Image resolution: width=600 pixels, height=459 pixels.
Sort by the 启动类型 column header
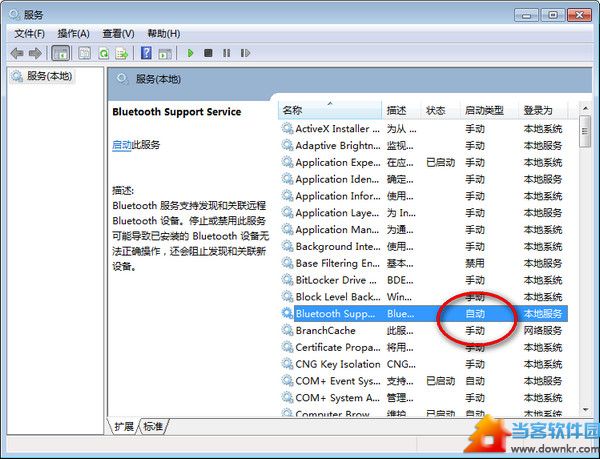point(489,111)
